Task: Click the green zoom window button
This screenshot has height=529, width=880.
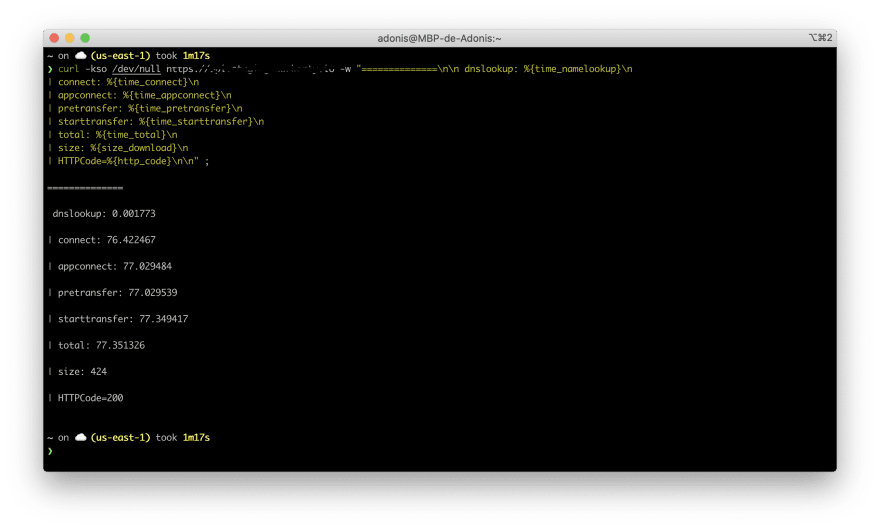Action: click(85, 38)
